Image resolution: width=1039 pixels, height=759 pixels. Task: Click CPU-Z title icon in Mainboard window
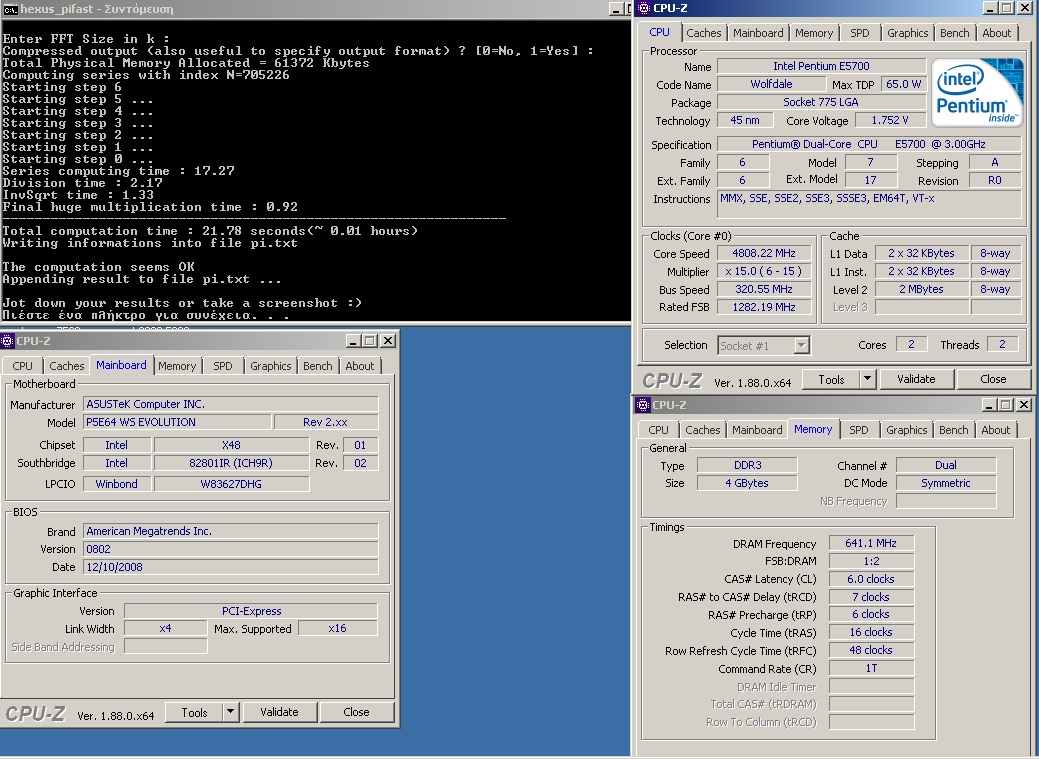click(7, 341)
